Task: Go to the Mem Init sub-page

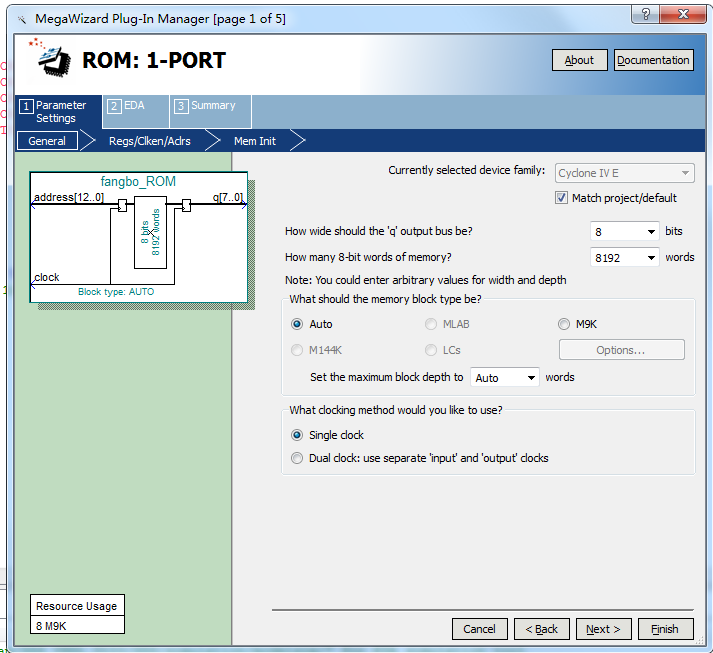Action: (x=255, y=141)
